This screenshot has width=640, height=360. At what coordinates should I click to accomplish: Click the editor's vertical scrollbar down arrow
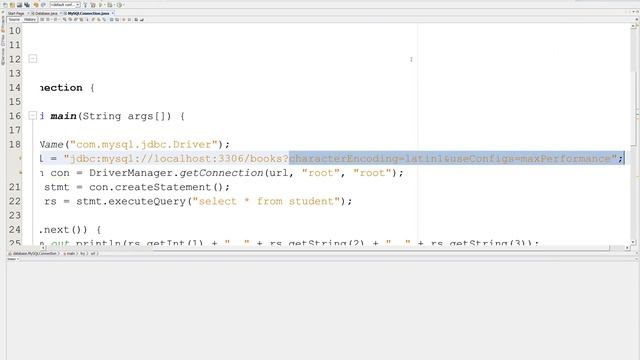click(634, 242)
